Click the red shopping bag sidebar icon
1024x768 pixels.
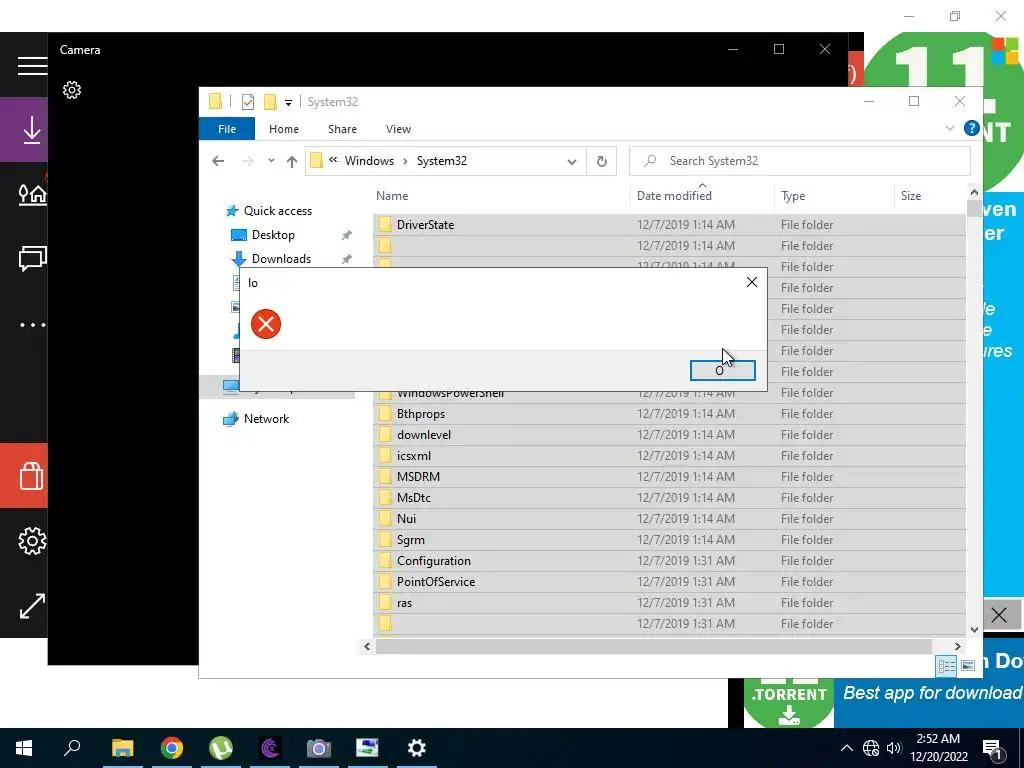[31, 475]
